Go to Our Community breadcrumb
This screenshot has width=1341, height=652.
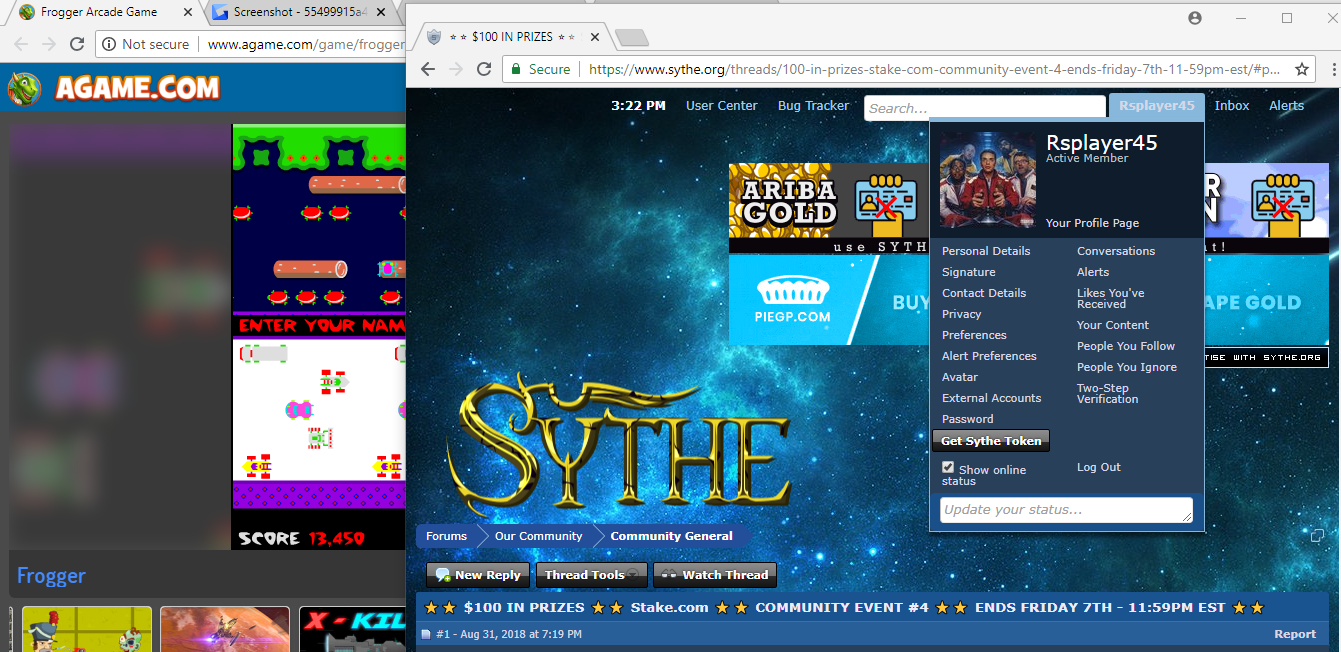[x=538, y=536]
